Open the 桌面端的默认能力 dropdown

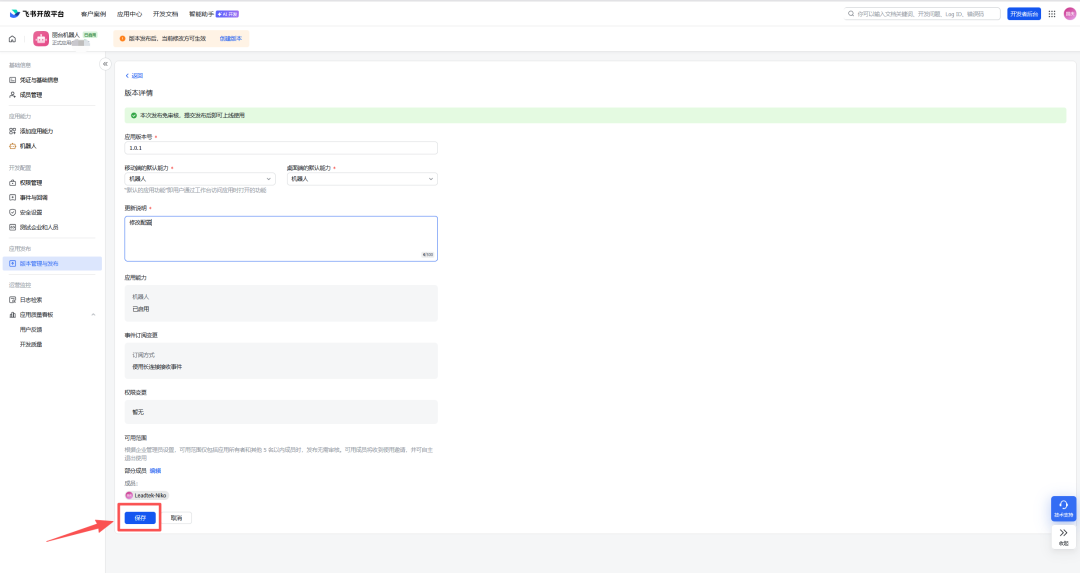coord(362,179)
